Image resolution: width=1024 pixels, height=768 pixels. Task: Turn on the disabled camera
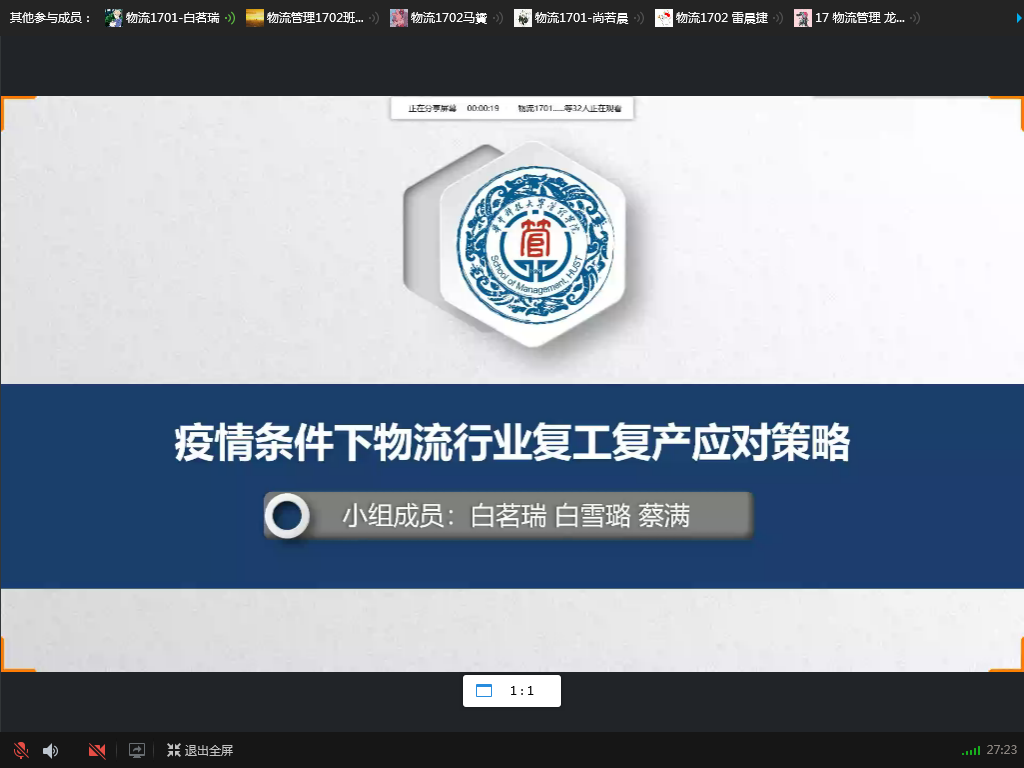click(x=97, y=750)
